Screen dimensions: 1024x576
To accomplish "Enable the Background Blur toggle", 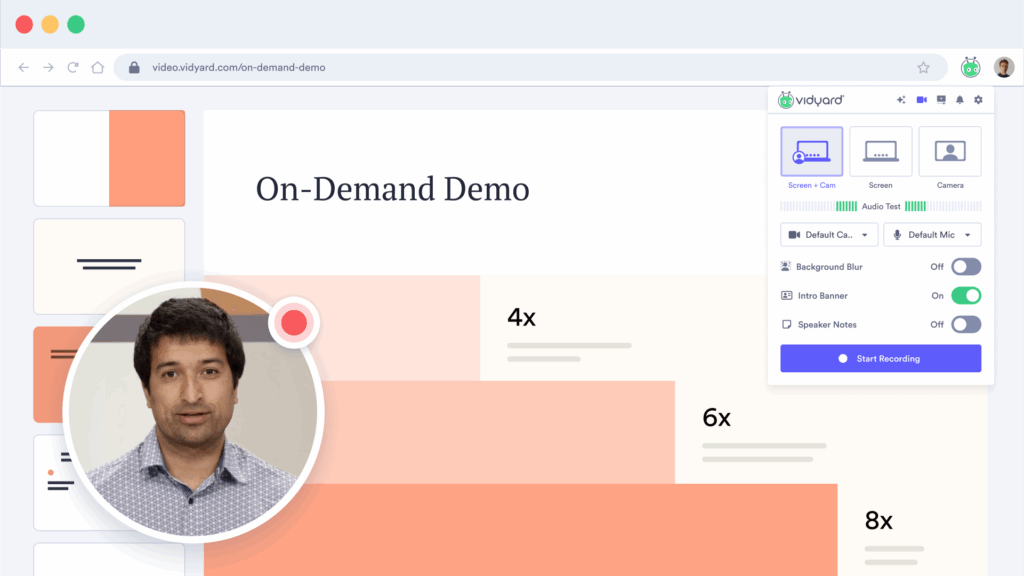I will coord(965,267).
